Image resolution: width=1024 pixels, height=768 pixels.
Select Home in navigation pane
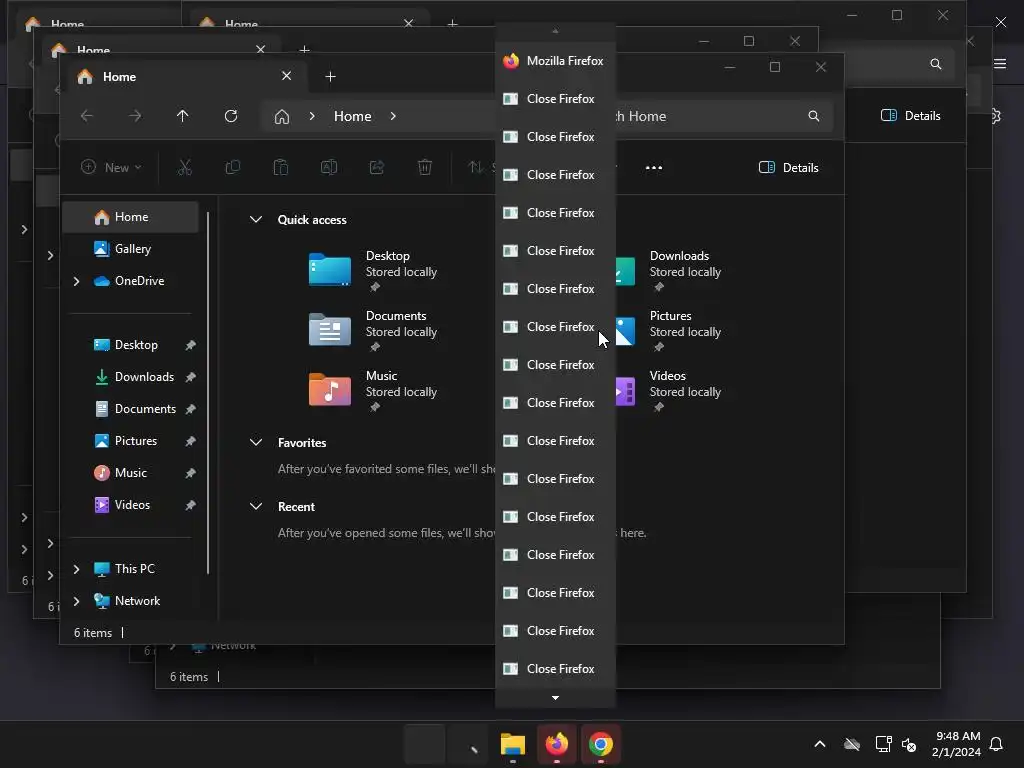(131, 217)
